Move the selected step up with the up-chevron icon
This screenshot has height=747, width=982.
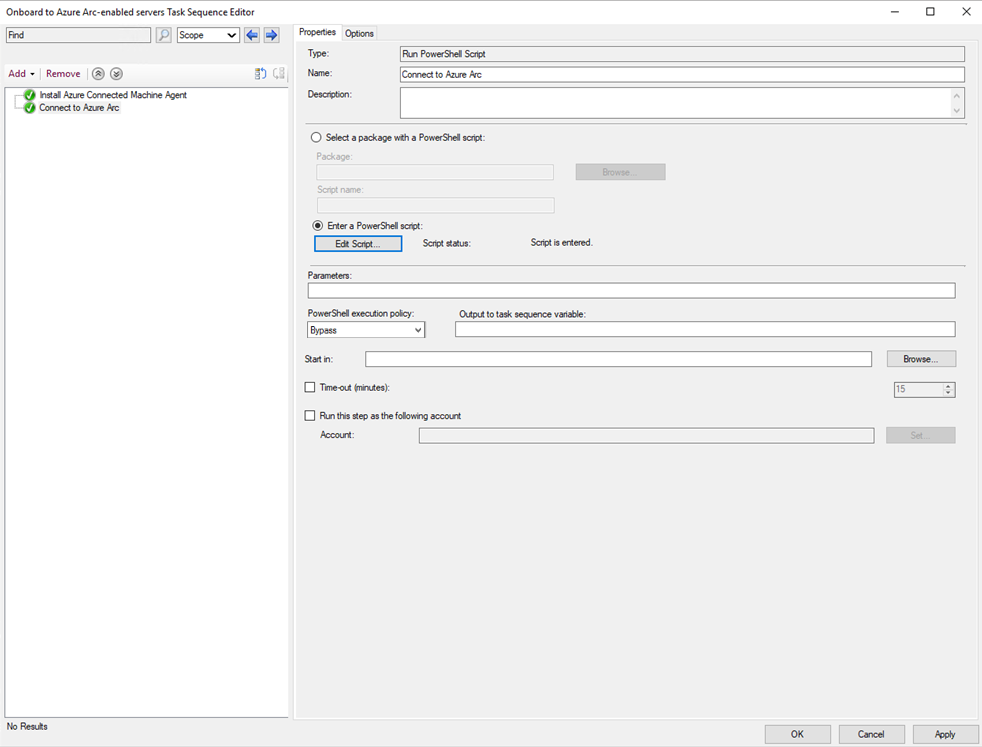[98, 73]
